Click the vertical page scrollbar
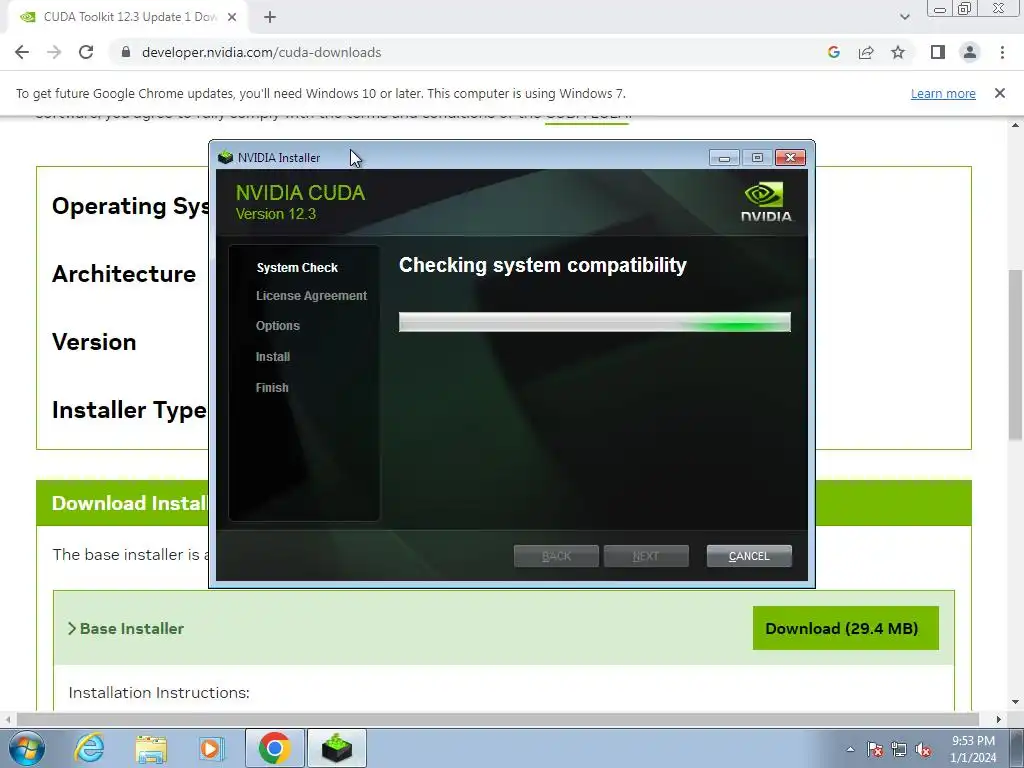 point(1015,355)
